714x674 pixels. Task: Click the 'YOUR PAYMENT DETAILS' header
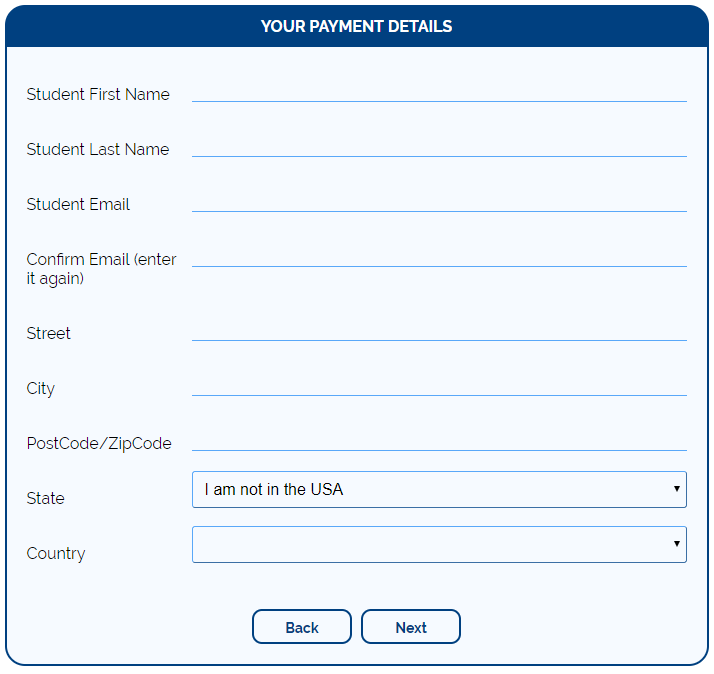click(356, 26)
